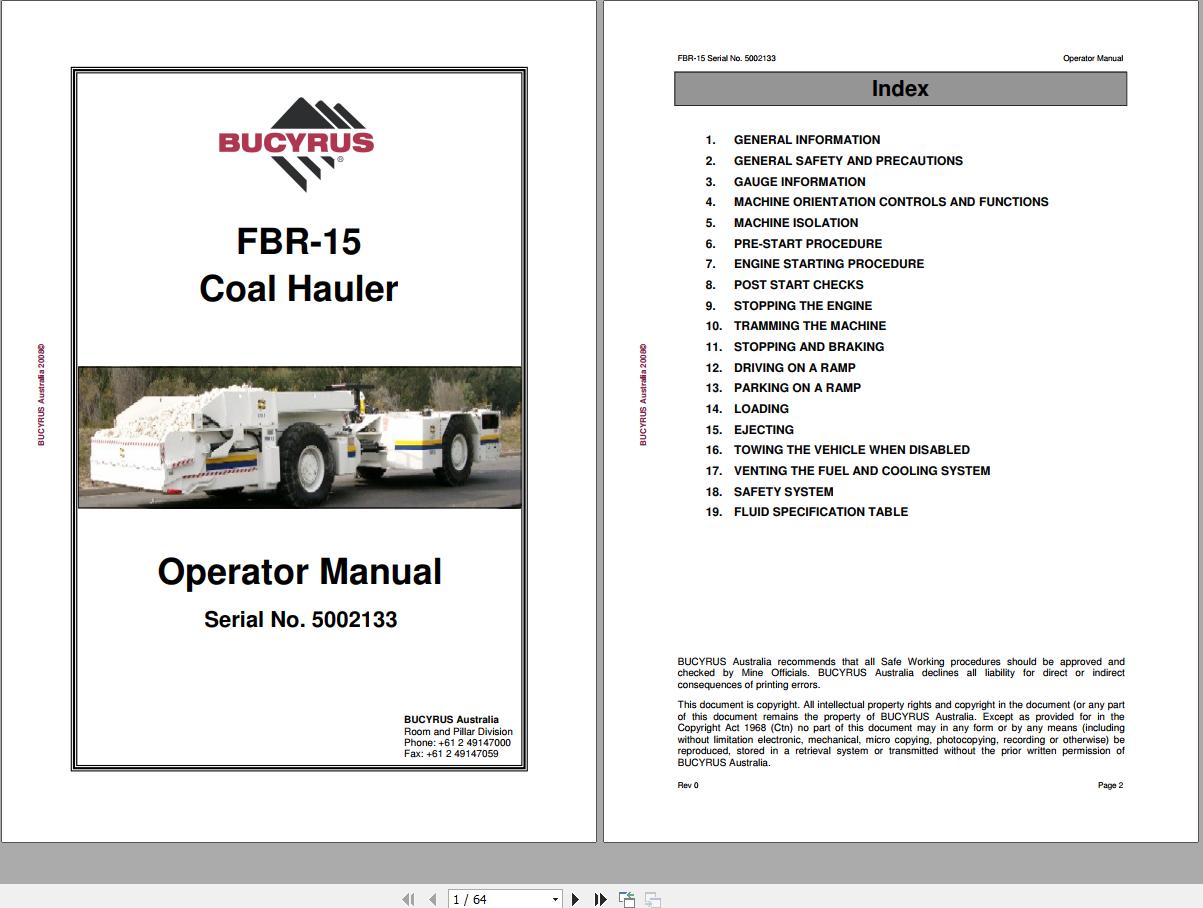The image size is (1203, 908).
Task: Click the go to previous view icon
Action: tap(627, 899)
